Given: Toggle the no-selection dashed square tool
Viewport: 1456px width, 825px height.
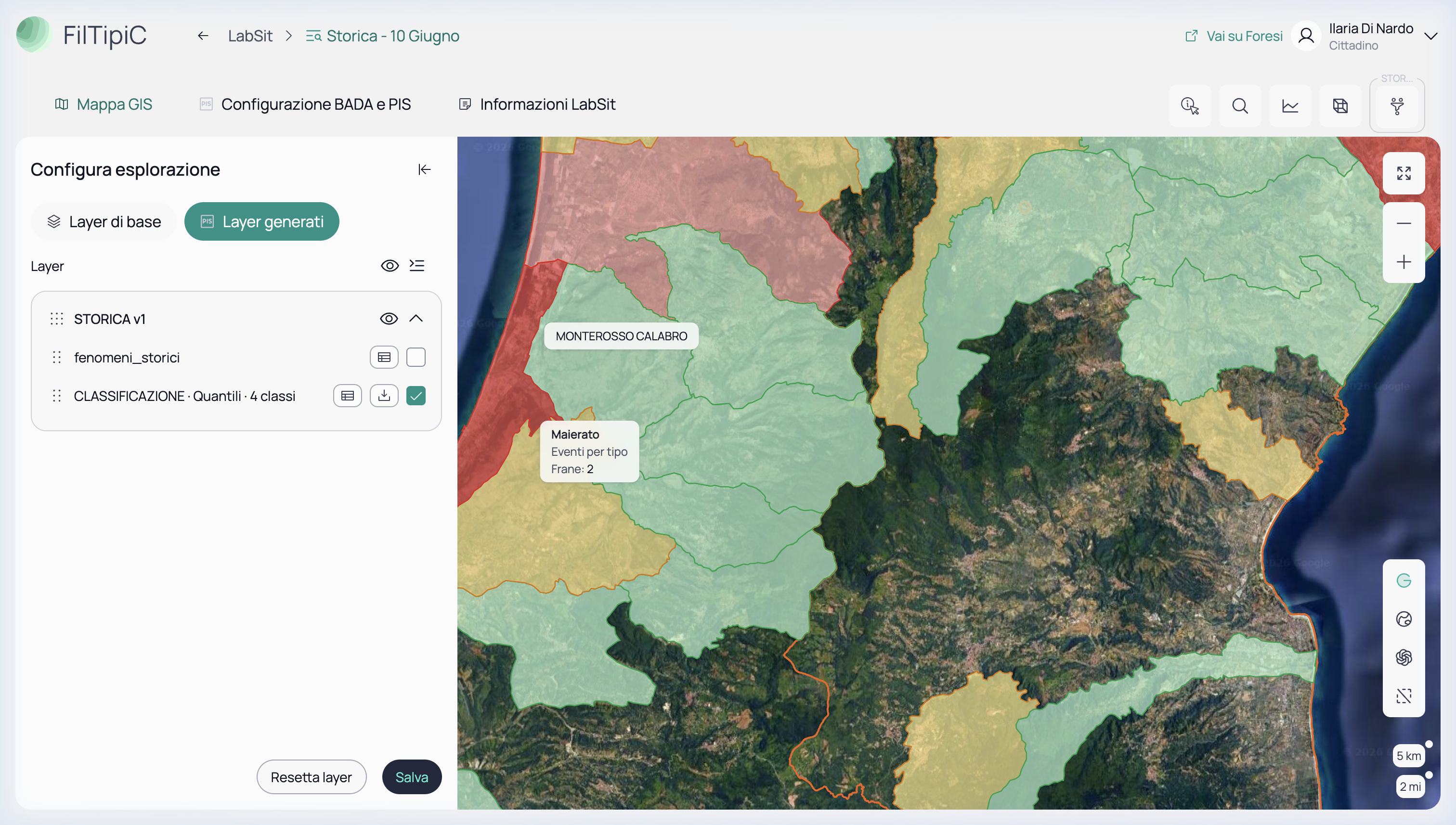Looking at the screenshot, I should pyautogui.click(x=1404, y=696).
